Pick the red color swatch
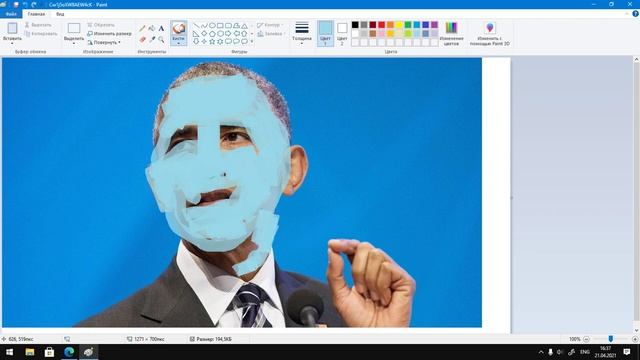The height and width of the screenshot is (360, 640). (381, 25)
